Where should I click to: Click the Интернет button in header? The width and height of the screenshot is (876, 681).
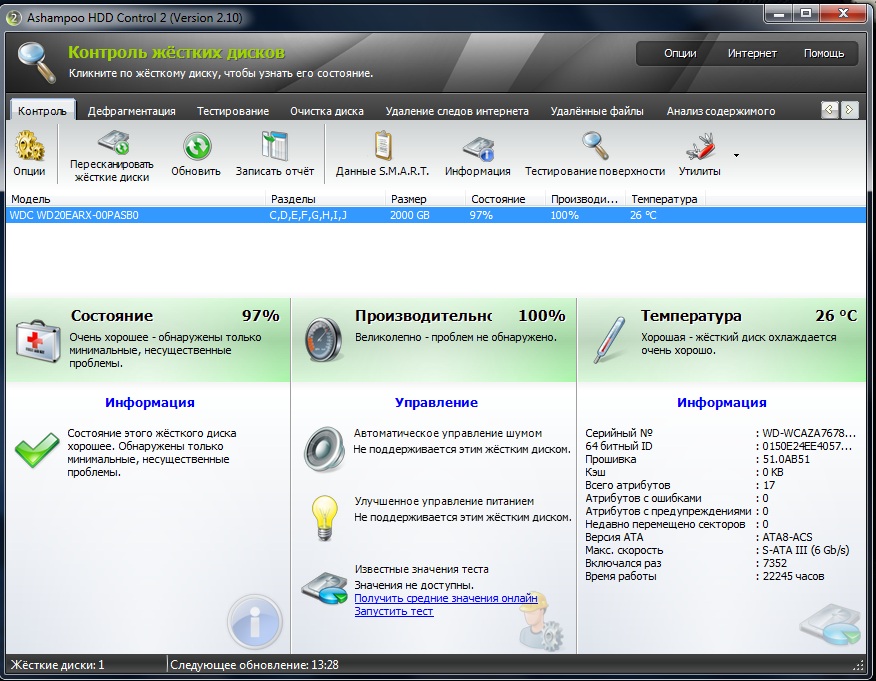pos(752,53)
